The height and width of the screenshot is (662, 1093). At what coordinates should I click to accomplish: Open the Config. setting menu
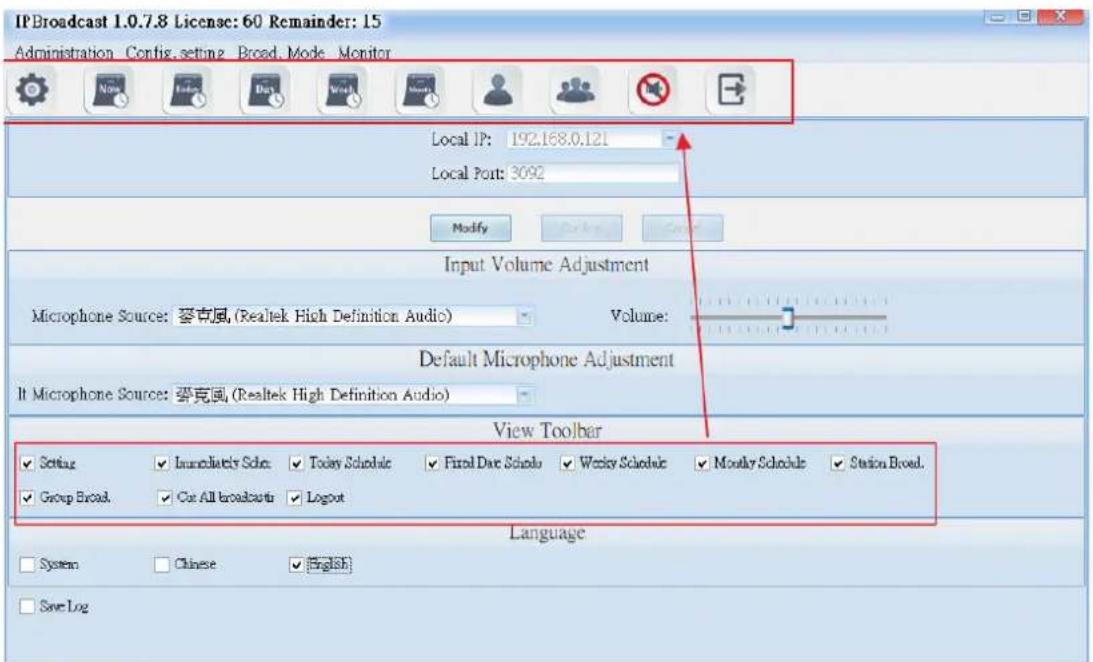[175, 52]
